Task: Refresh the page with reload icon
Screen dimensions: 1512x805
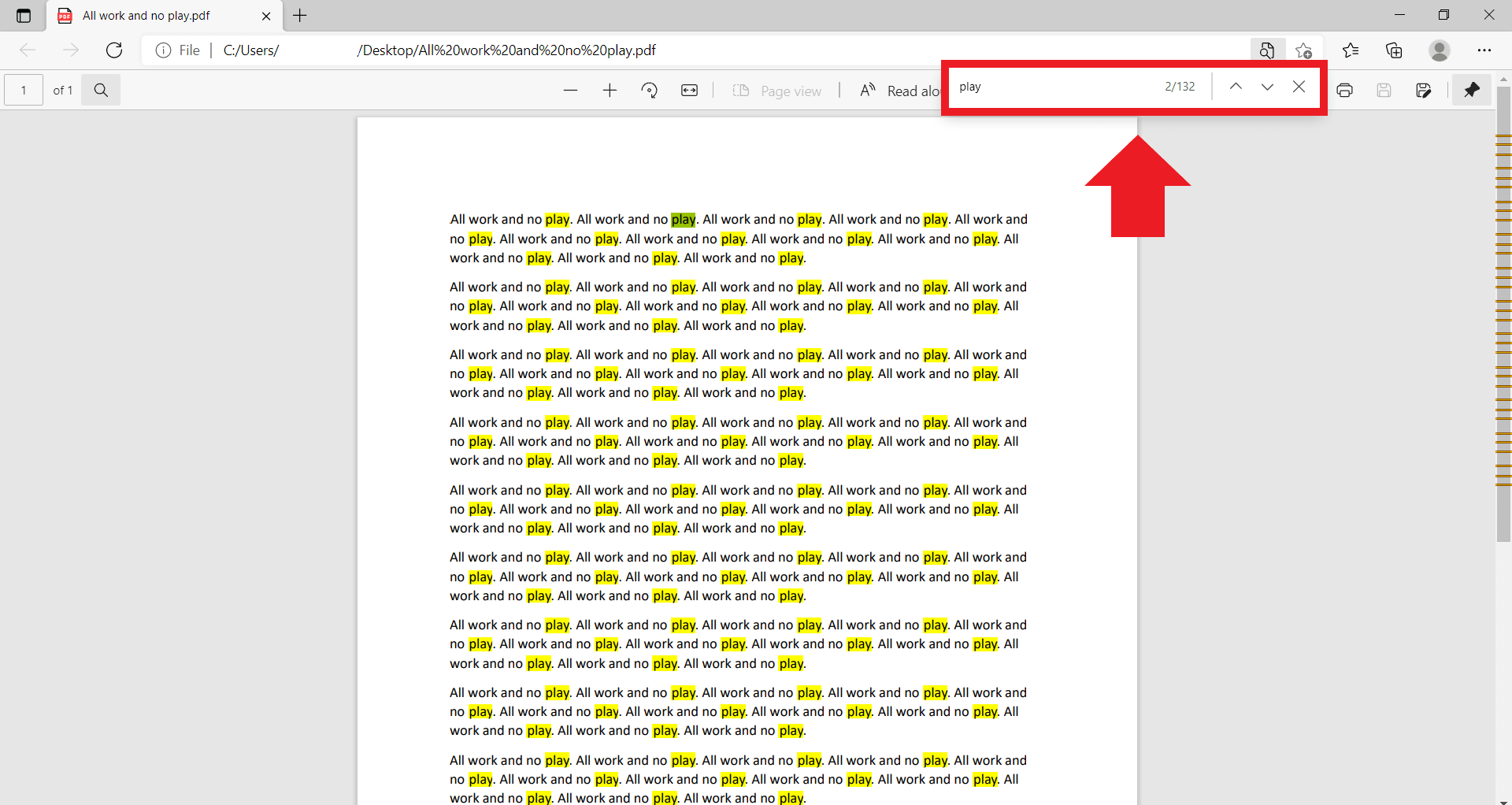Action: [x=114, y=50]
